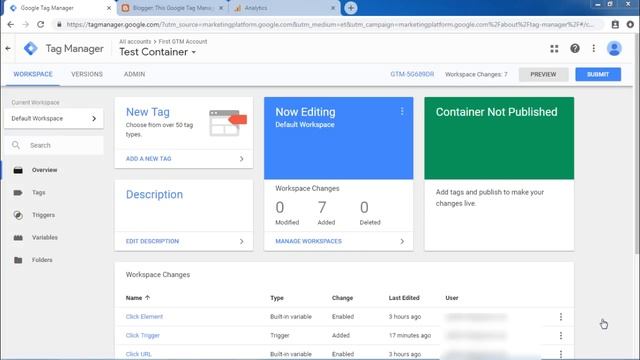The width and height of the screenshot is (640, 360).
Task: Open the Click Trigger link
Action: (x=142, y=336)
